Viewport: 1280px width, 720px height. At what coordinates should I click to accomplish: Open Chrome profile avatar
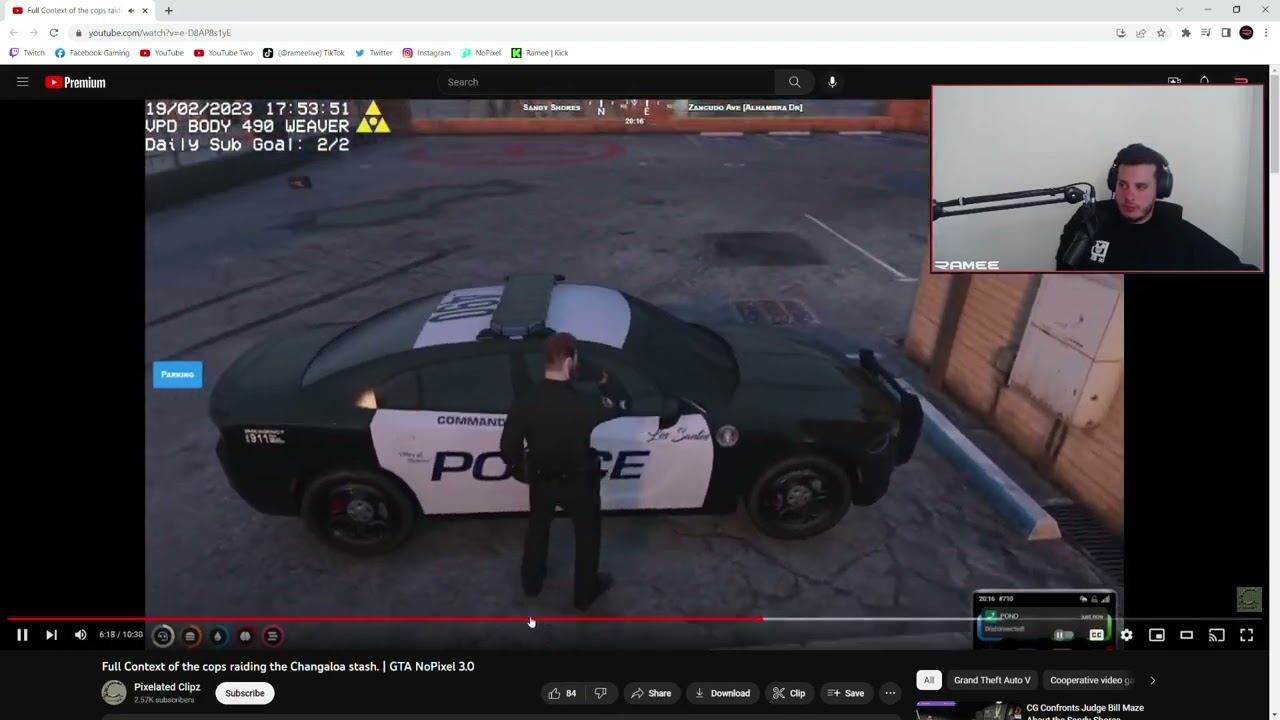1246,33
